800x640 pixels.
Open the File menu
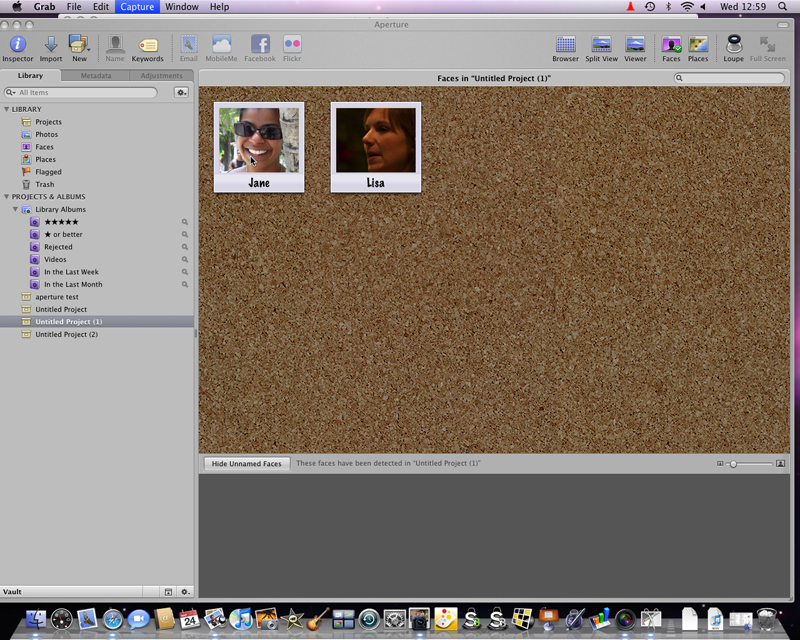(74, 7)
